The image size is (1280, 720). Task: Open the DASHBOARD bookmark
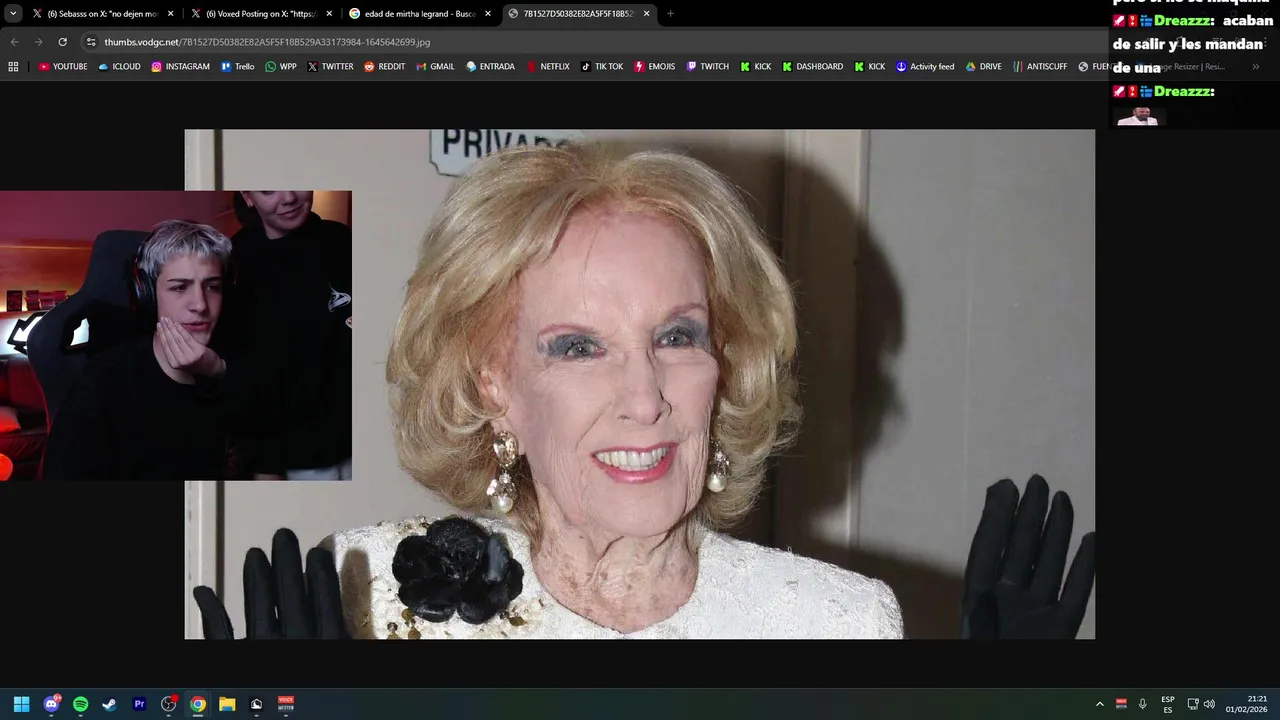click(x=812, y=67)
